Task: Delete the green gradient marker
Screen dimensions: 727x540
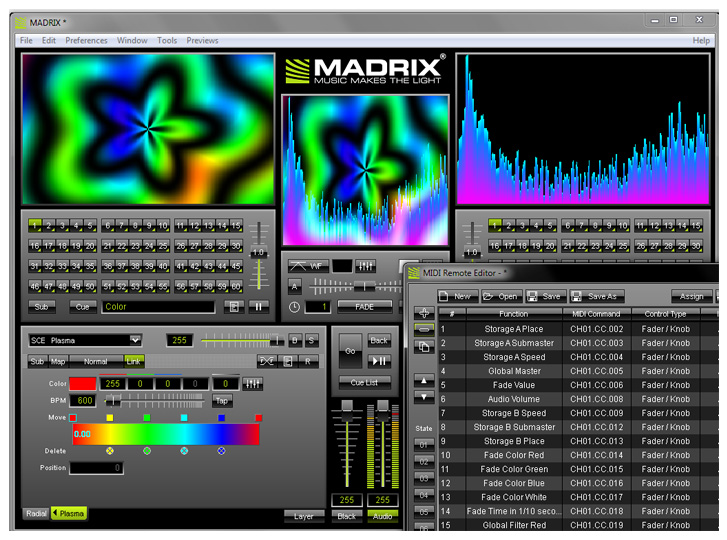Action: click(x=147, y=451)
